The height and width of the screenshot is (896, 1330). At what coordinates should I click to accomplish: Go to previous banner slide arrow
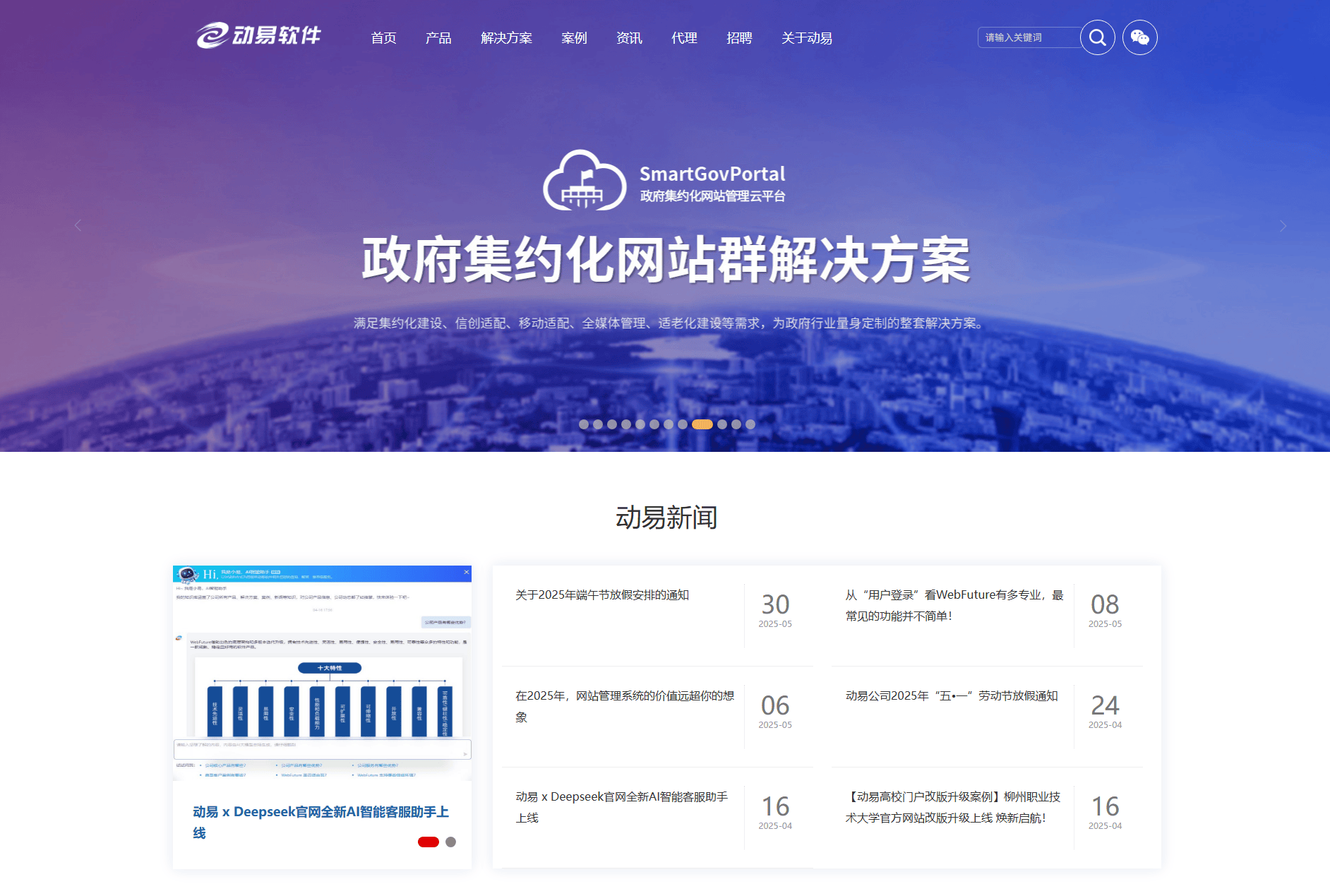pyautogui.click(x=78, y=225)
